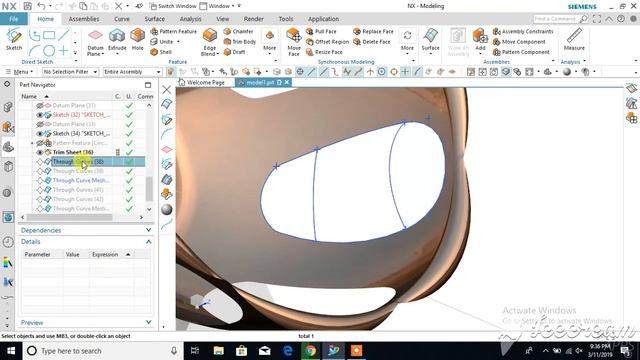Image resolution: width=640 pixels, height=360 pixels.
Task: Launch the Measure tool
Action: click(x=574, y=40)
